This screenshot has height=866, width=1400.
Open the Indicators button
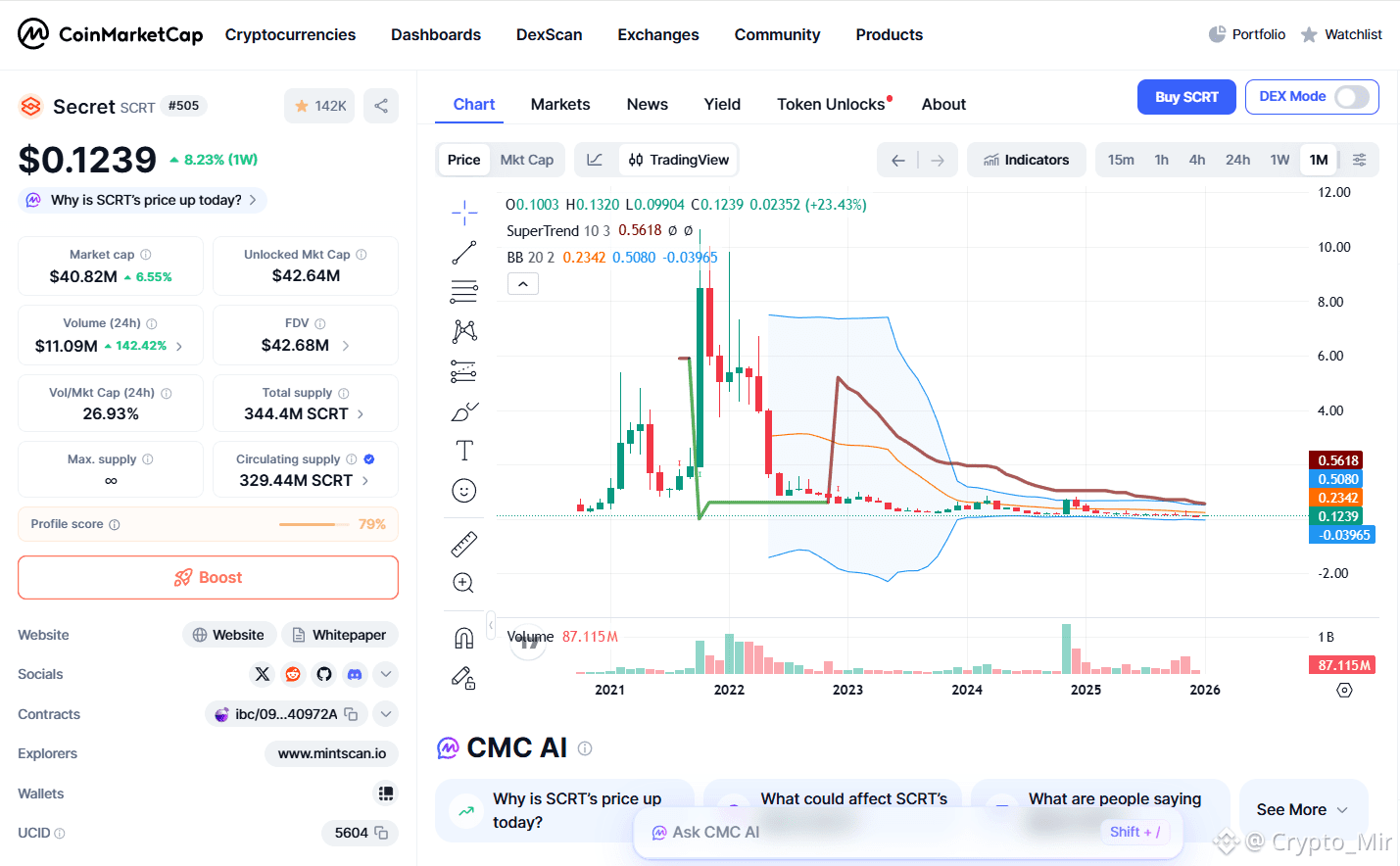click(x=1026, y=160)
